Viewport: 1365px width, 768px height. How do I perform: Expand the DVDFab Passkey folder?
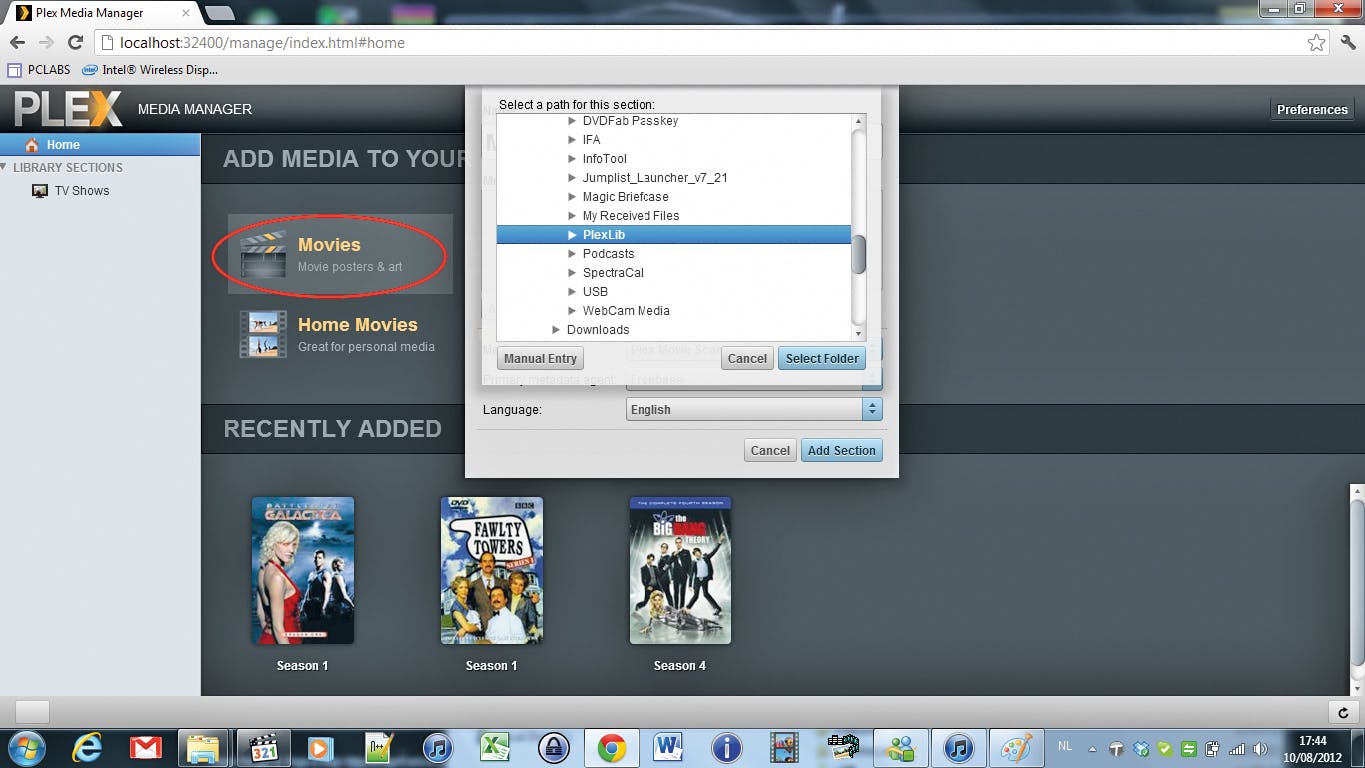tap(572, 121)
